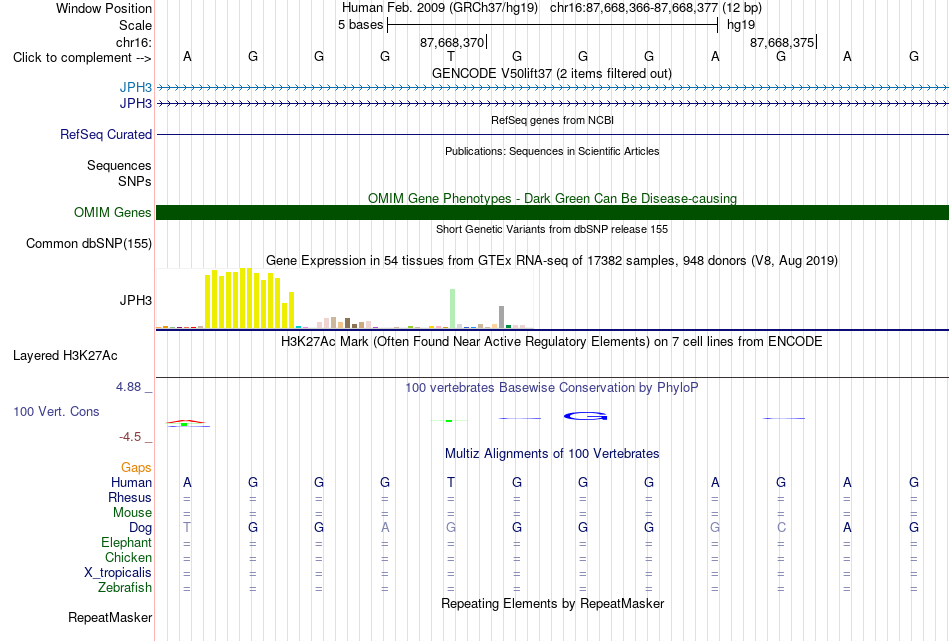Select the Elephant species row label

click(x=127, y=542)
